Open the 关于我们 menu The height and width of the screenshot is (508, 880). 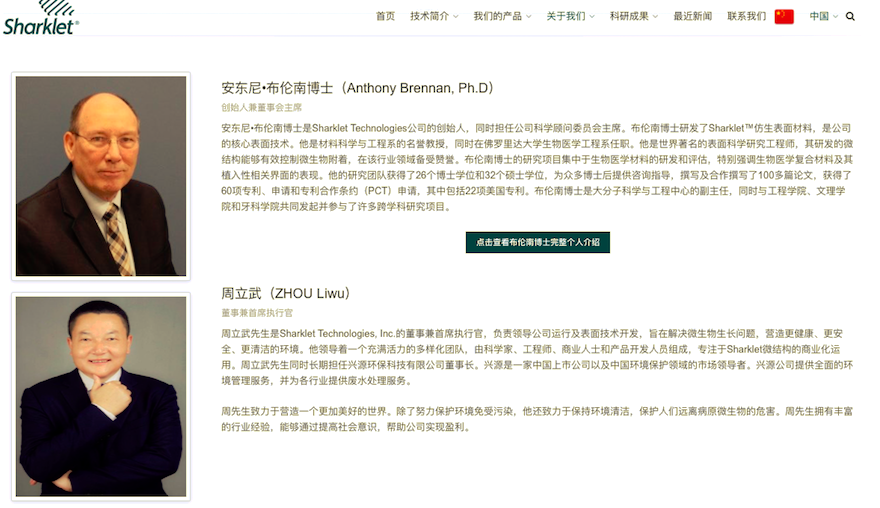tap(566, 16)
